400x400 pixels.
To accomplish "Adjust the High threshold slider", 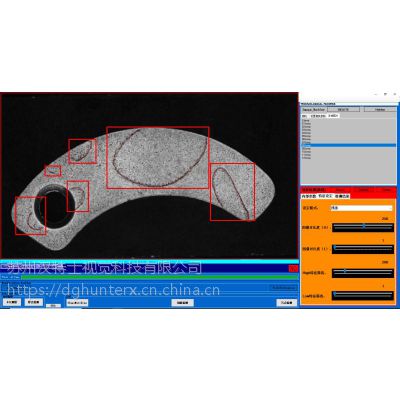I will click(x=363, y=273).
